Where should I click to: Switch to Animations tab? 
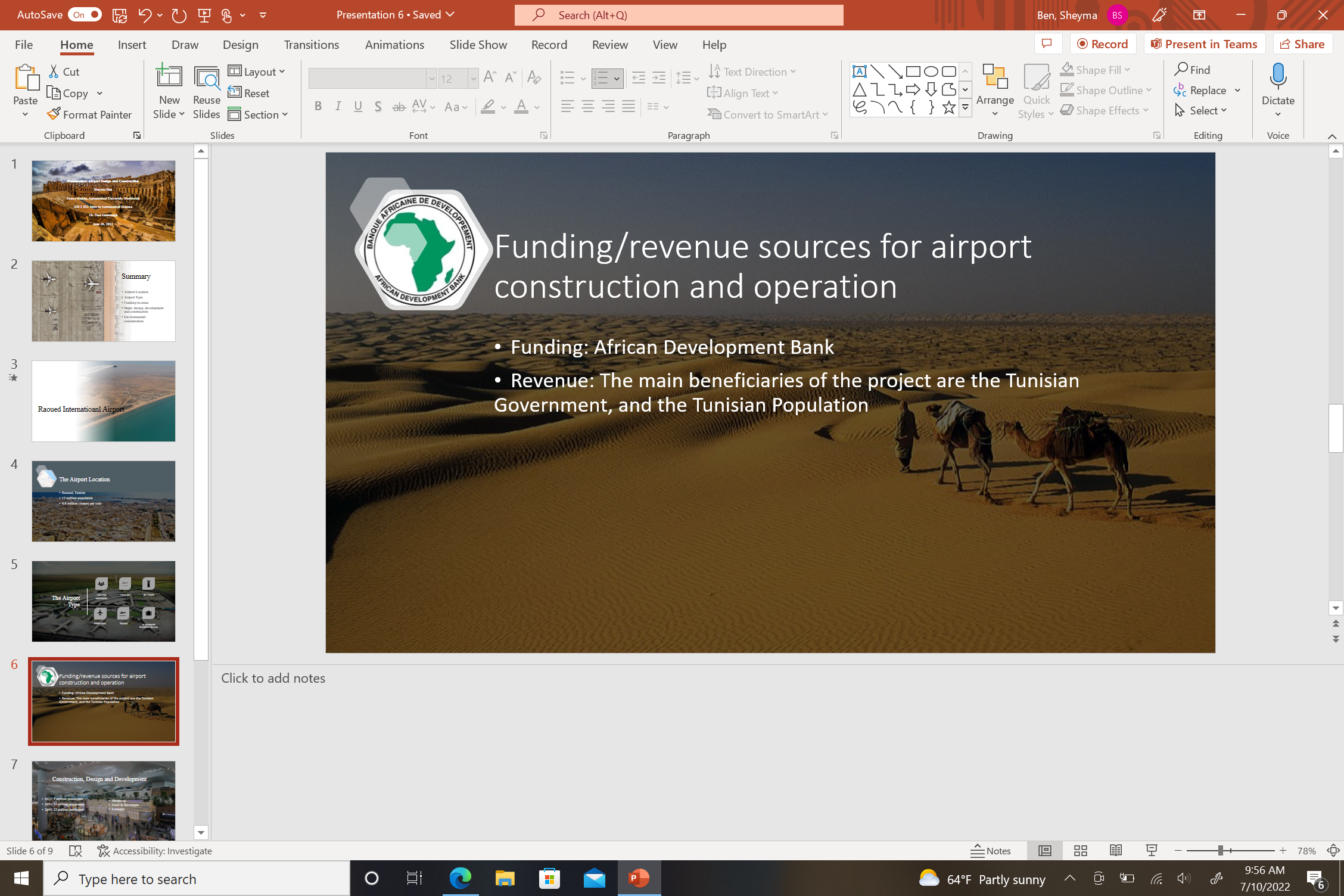coord(394,44)
